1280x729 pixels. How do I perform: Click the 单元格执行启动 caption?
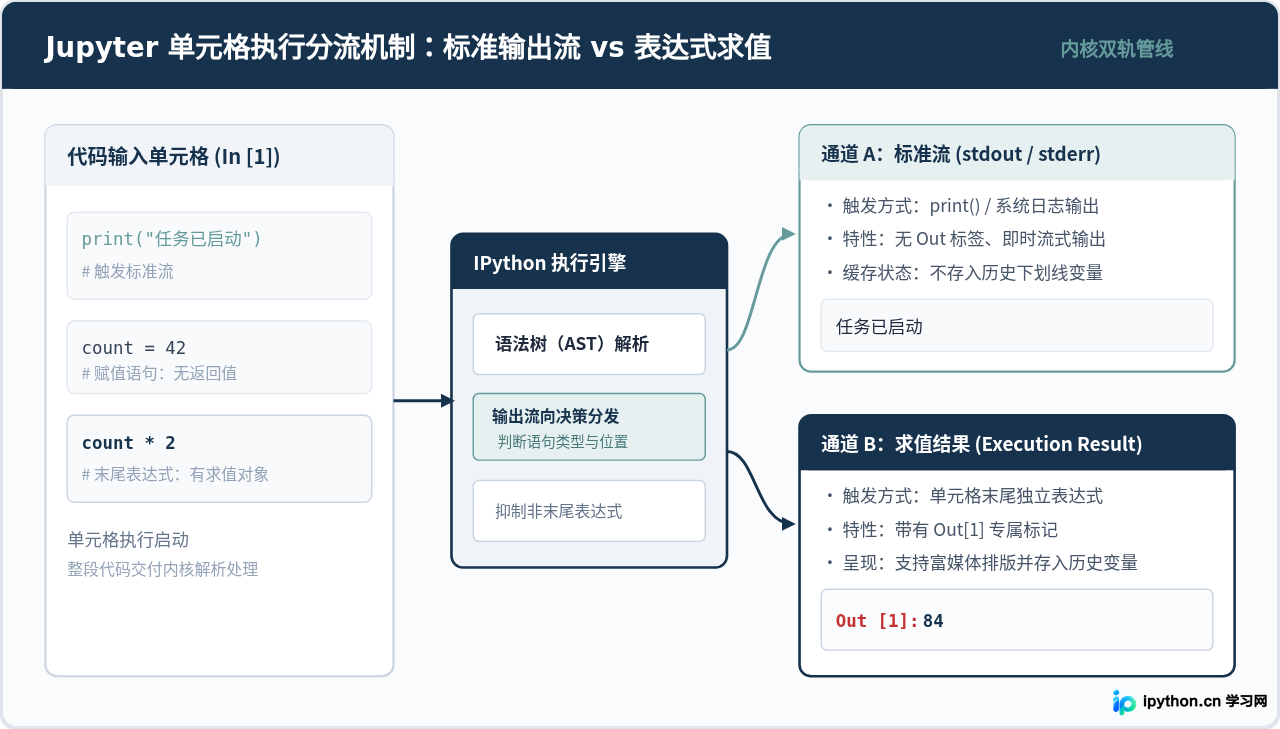(x=128, y=540)
